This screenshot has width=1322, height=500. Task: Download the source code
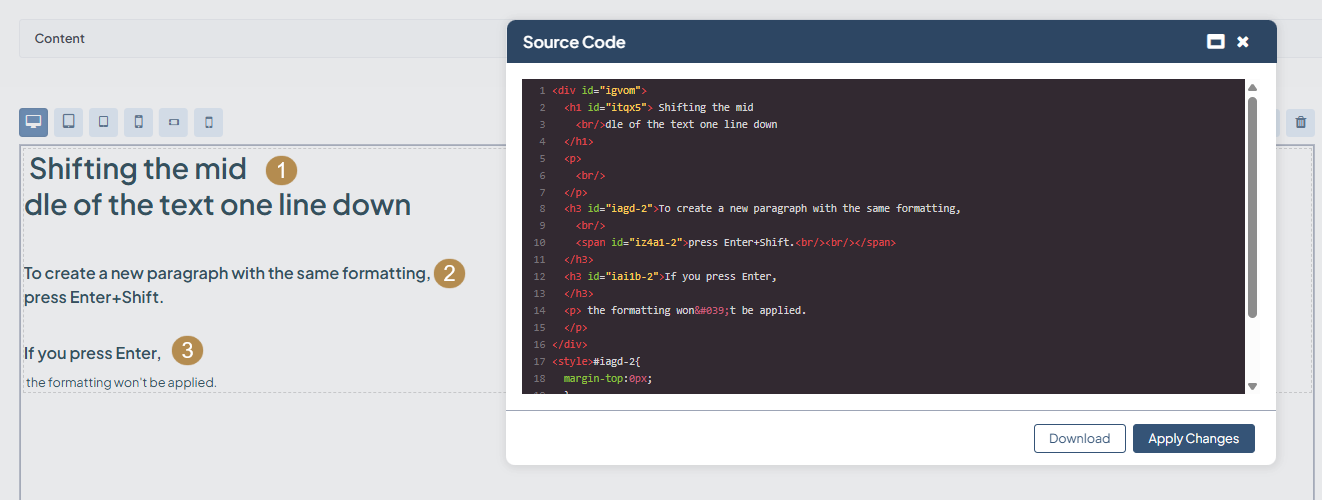(1079, 438)
